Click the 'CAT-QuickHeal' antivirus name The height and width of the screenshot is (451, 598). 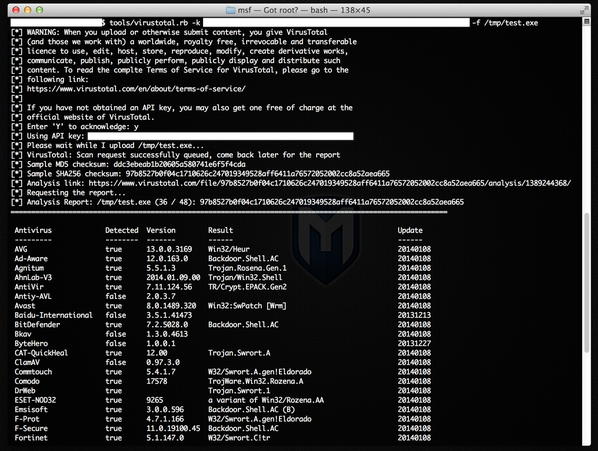point(41,353)
